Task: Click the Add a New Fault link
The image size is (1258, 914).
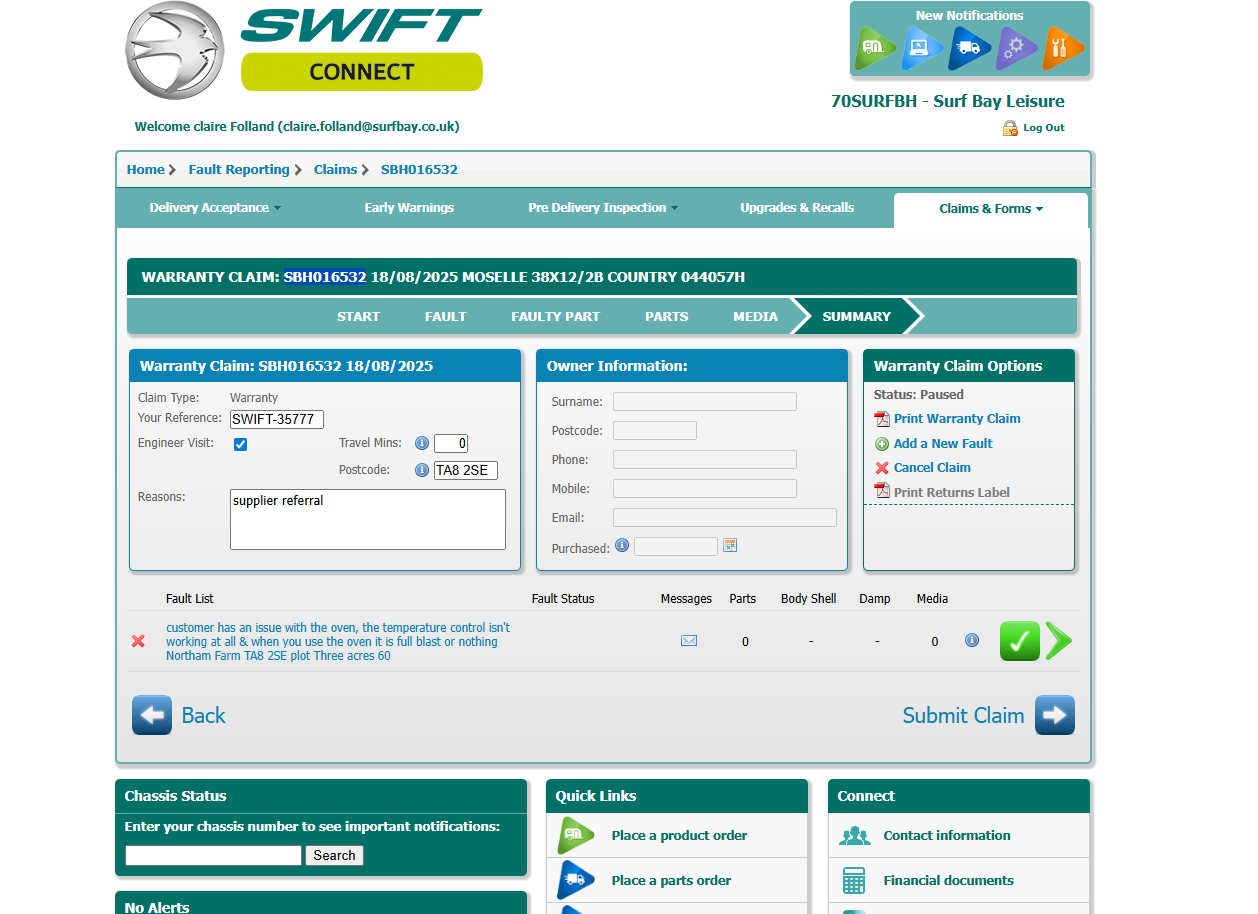Action: click(943, 444)
